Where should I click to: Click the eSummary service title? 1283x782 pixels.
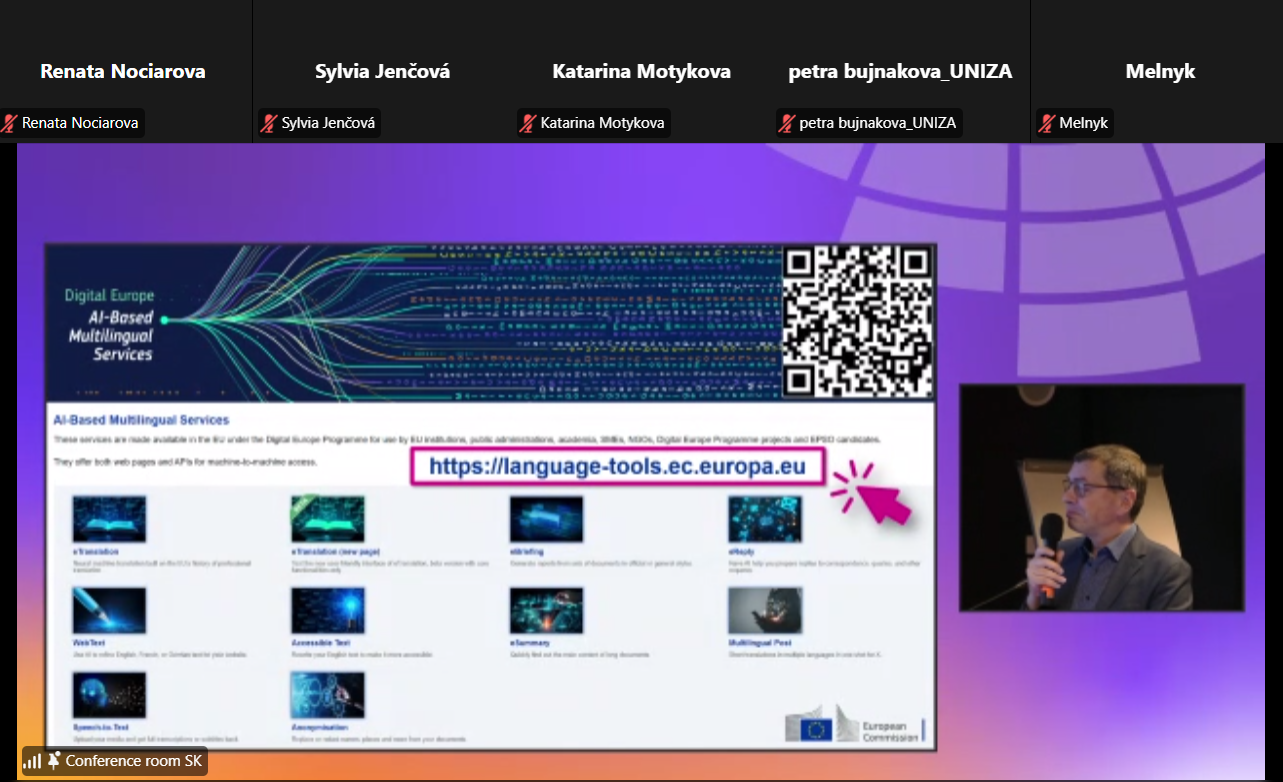coord(530,642)
